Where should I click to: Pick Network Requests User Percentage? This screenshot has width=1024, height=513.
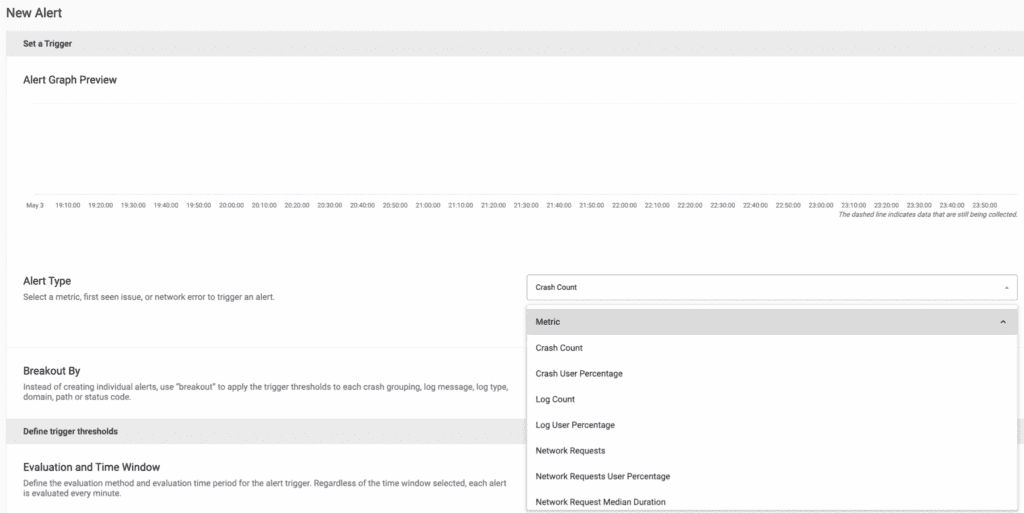tap(771, 476)
